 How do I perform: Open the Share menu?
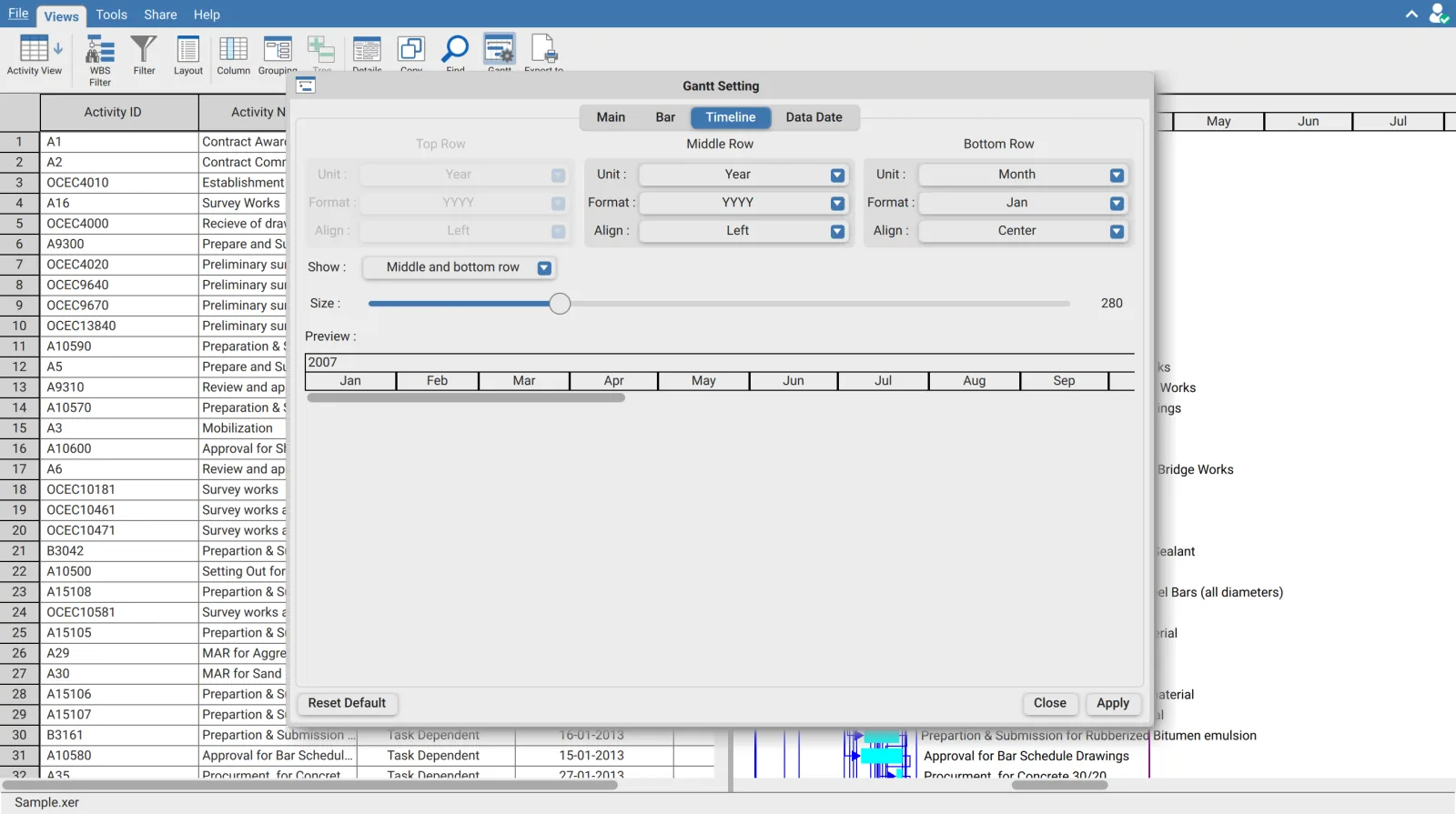160,15
